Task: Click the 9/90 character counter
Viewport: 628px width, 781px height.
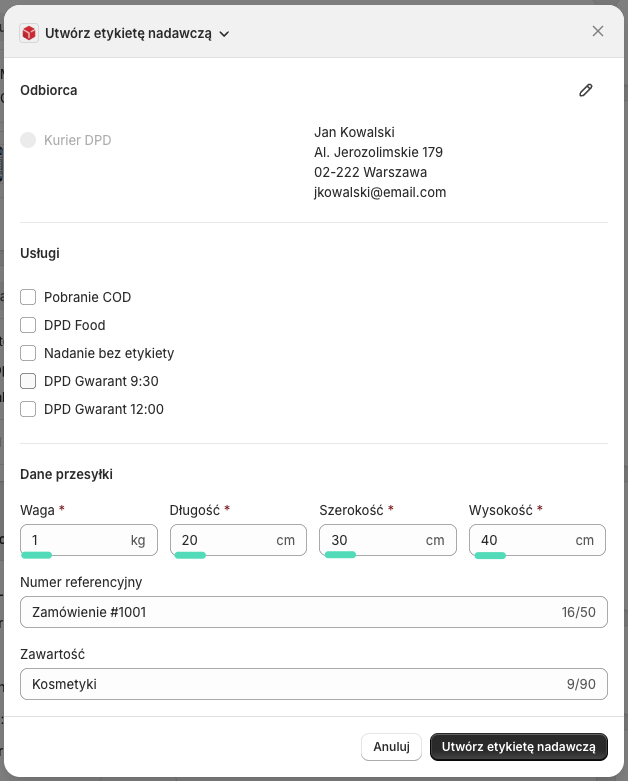Action: [x=581, y=684]
